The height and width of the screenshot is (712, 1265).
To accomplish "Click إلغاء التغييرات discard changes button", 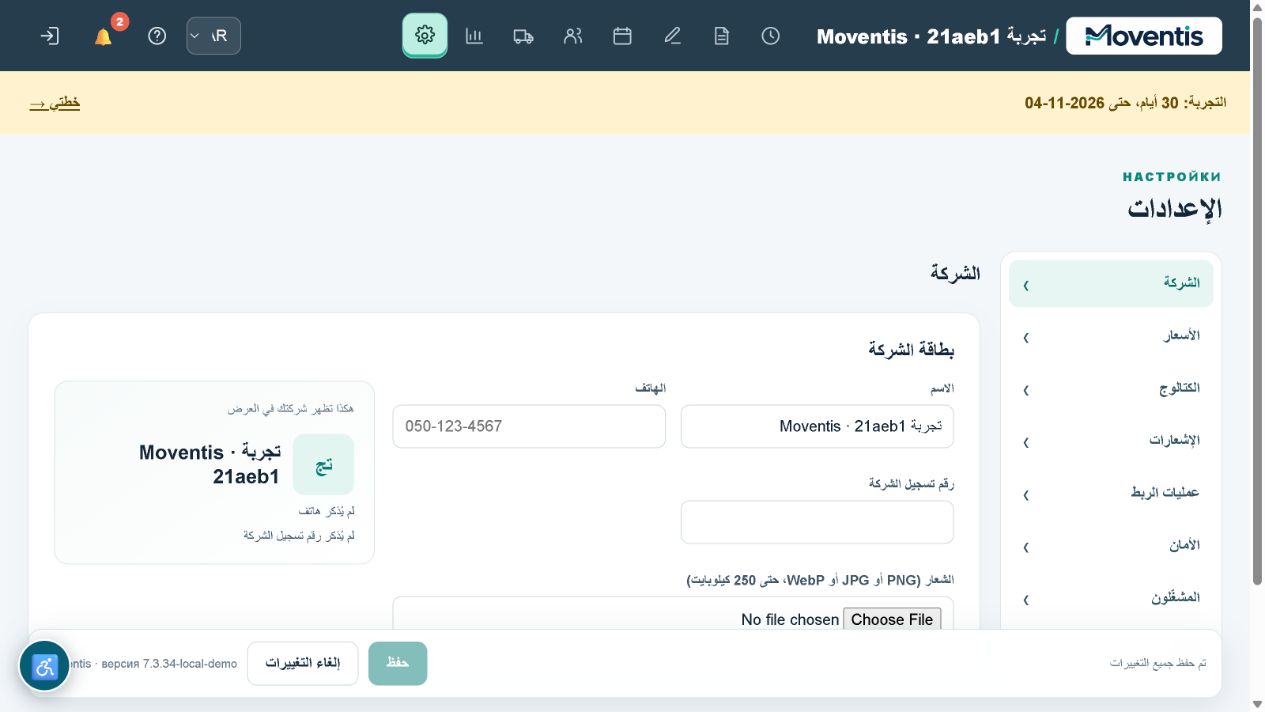I will pos(303,663).
